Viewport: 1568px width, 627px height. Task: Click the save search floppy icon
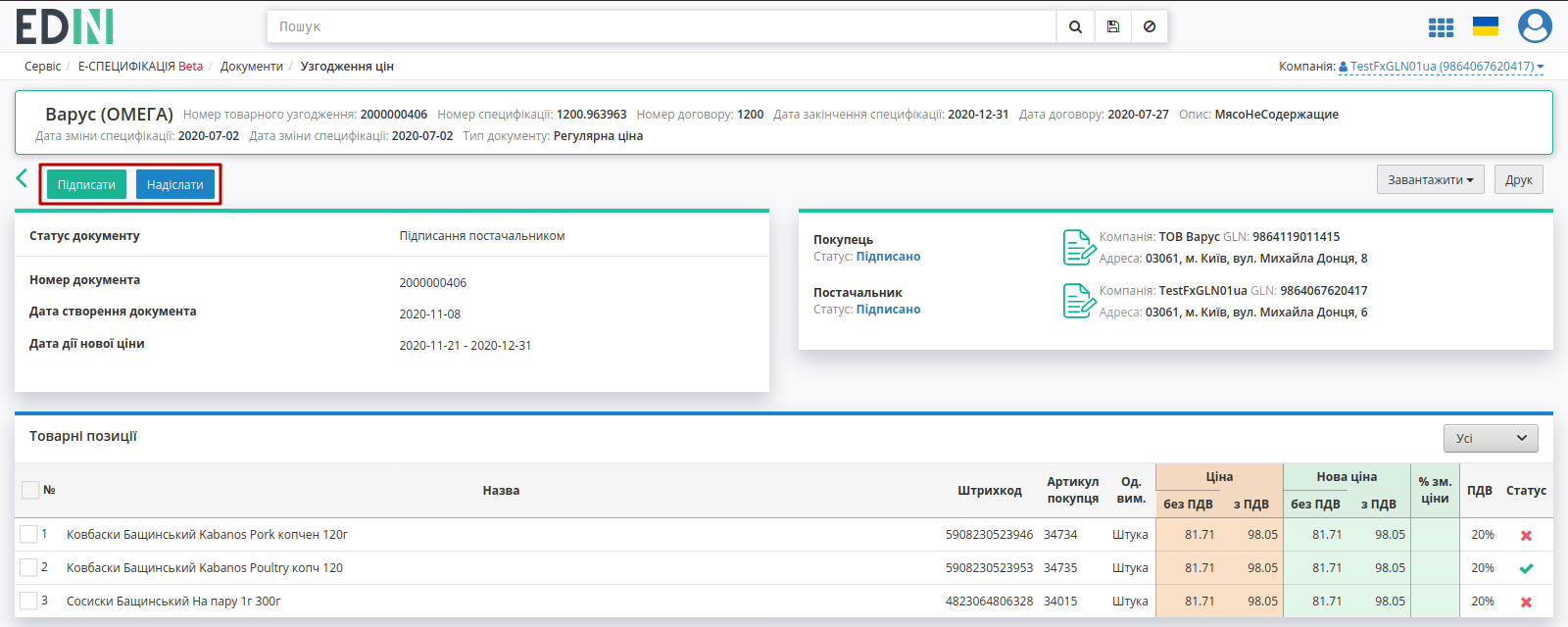(1113, 26)
